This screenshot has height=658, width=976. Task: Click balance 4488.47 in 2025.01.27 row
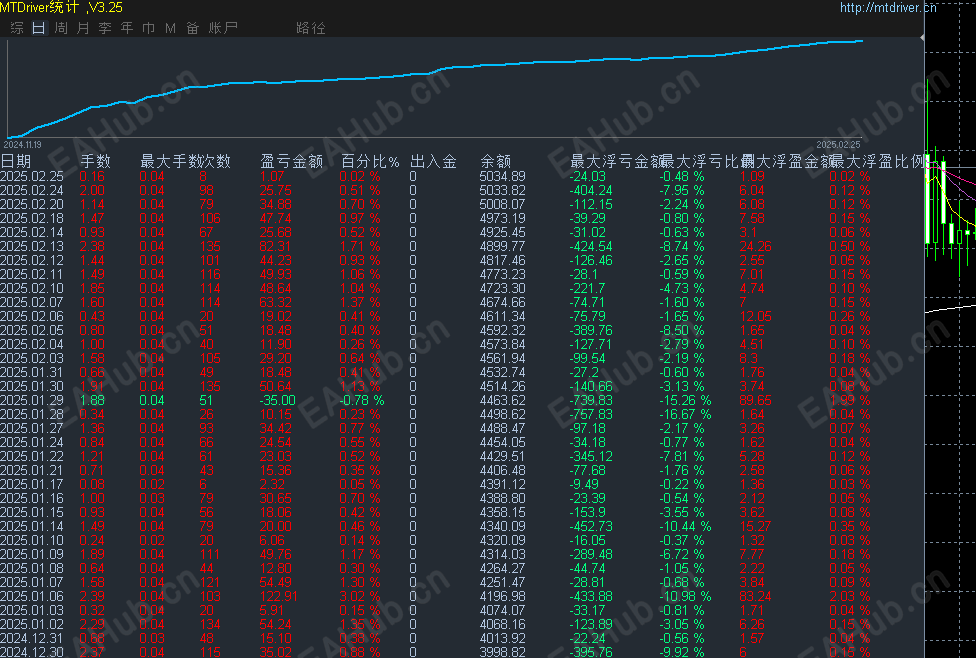[x=502, y=429]
